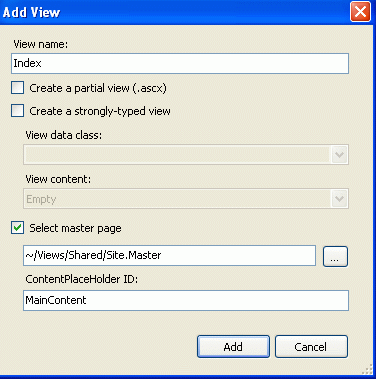Click the Create a strongly-typed view label
The width and height of the screenshot is (376, 379).
tap(100, 111)
